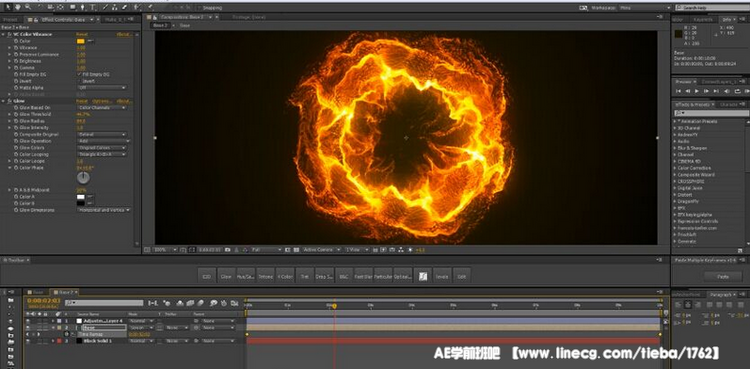This screenshot has width=750, height=369.
Task: Open the Active Camera view dropdown
Action: tap(322, 250)
